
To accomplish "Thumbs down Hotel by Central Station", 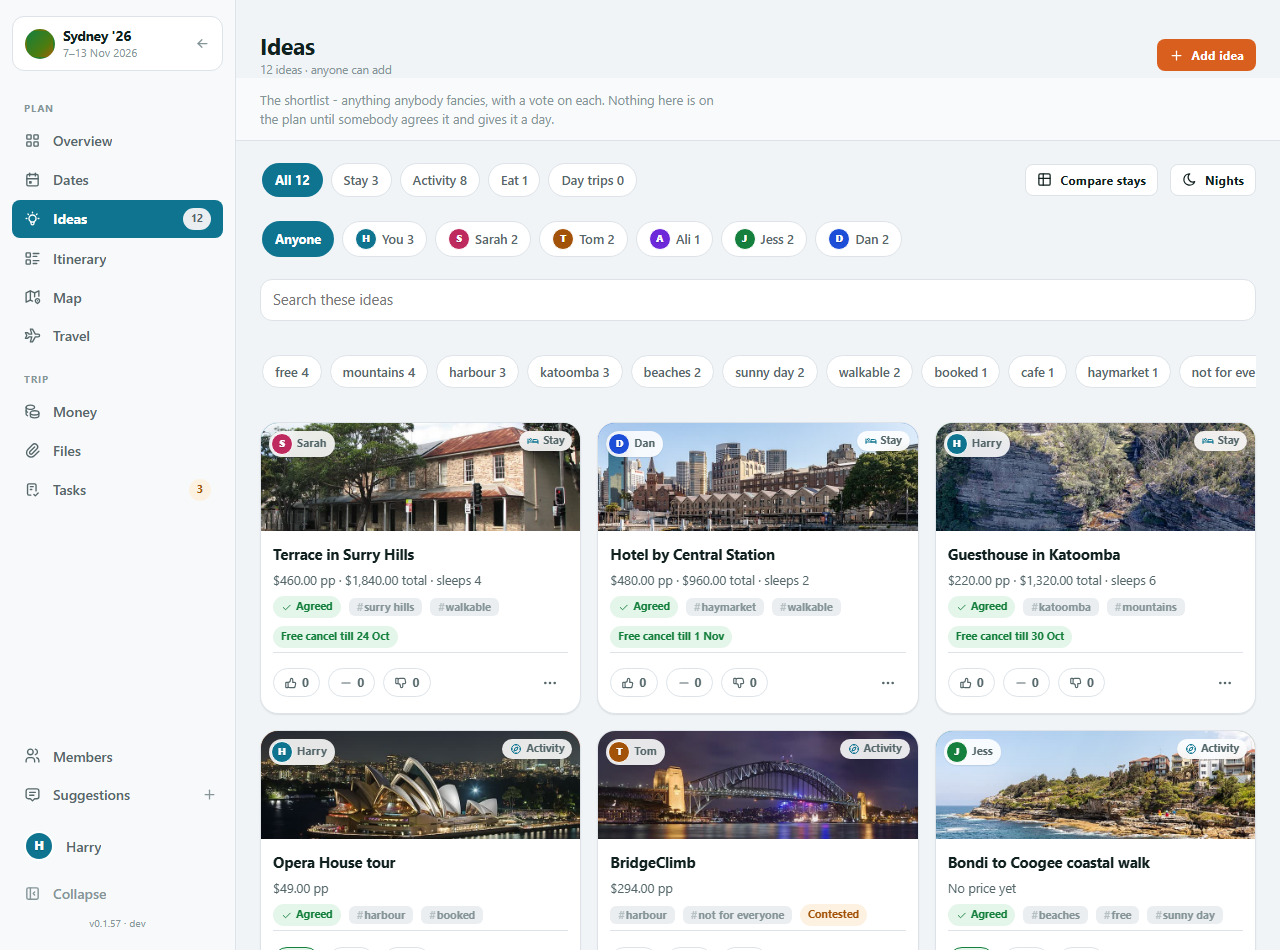I will pyautogui.click(x=744, y=683).
